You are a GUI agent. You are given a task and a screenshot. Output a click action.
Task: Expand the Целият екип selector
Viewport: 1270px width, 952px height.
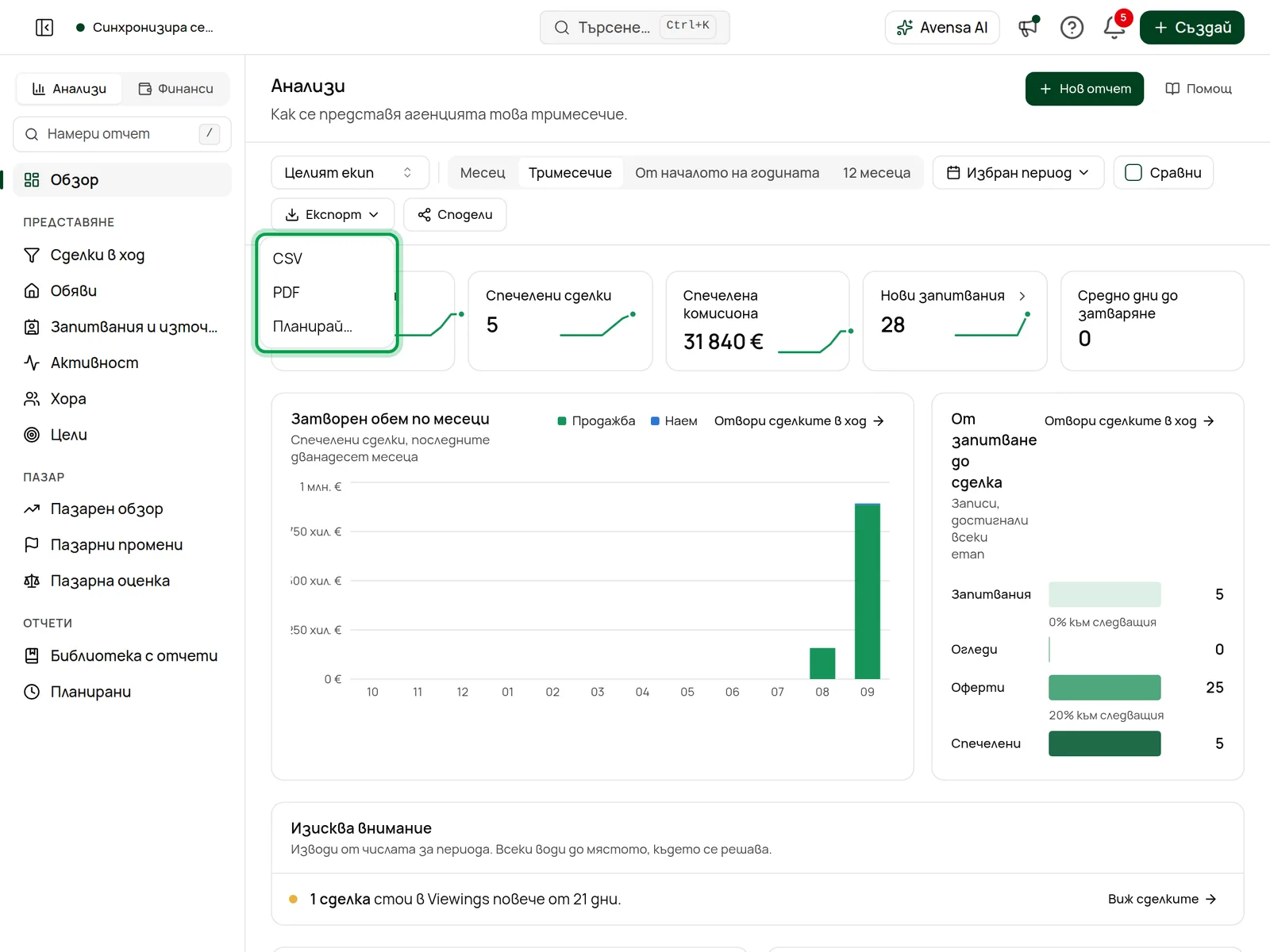pyautogui.click(x=350, y=173)
